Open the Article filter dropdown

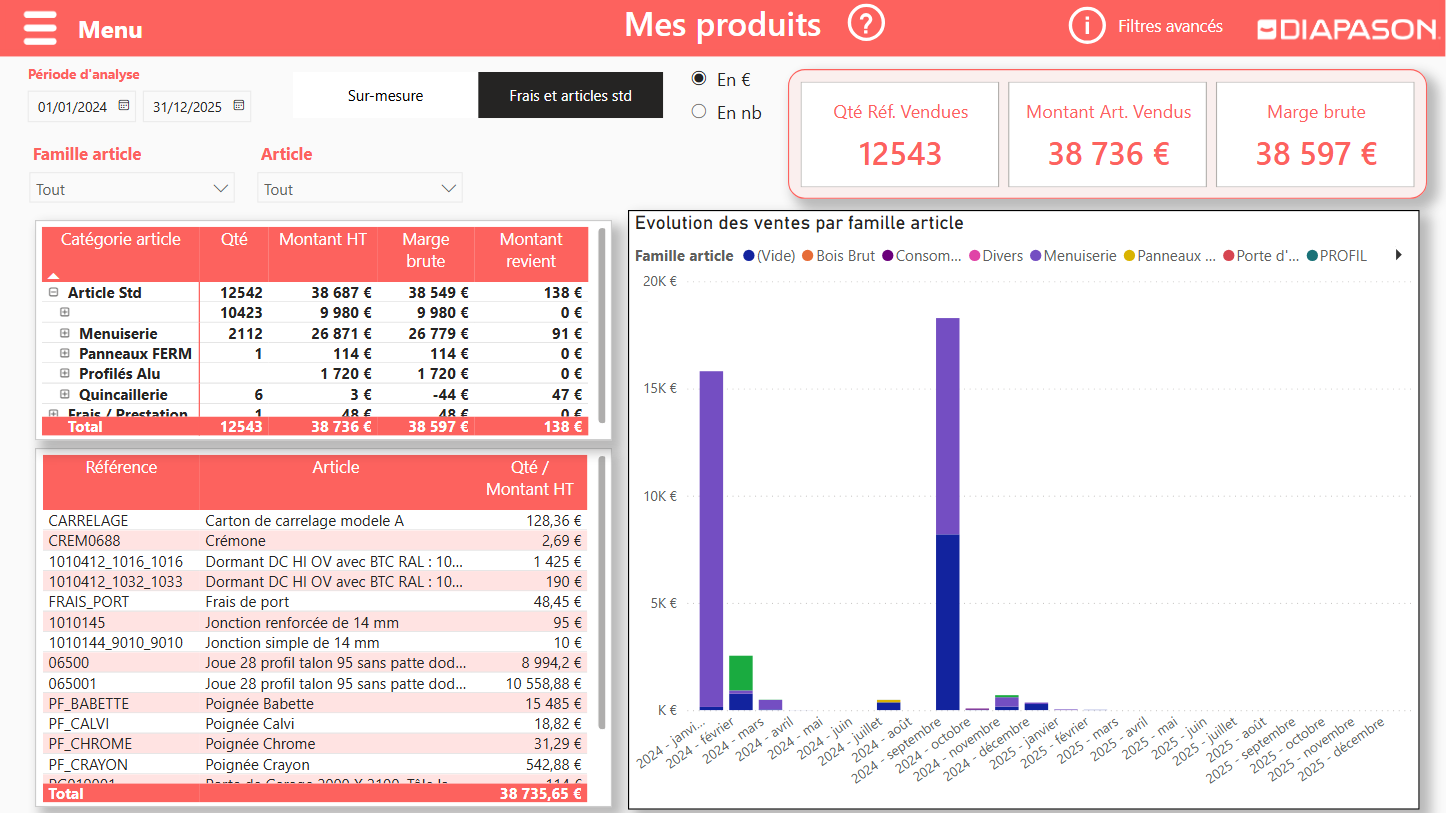pos(360,189)
